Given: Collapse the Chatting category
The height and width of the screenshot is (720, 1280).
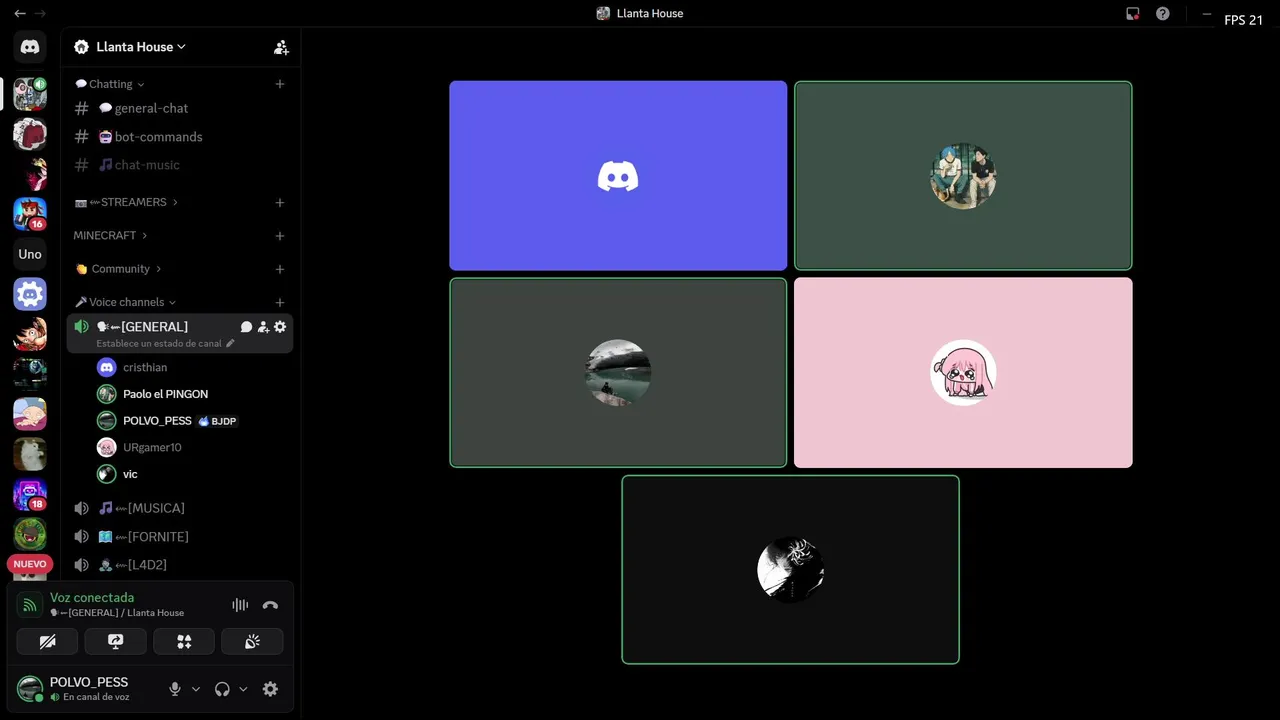Looking at the screenshot, I should pyautogui.click(x=110, y=84).
